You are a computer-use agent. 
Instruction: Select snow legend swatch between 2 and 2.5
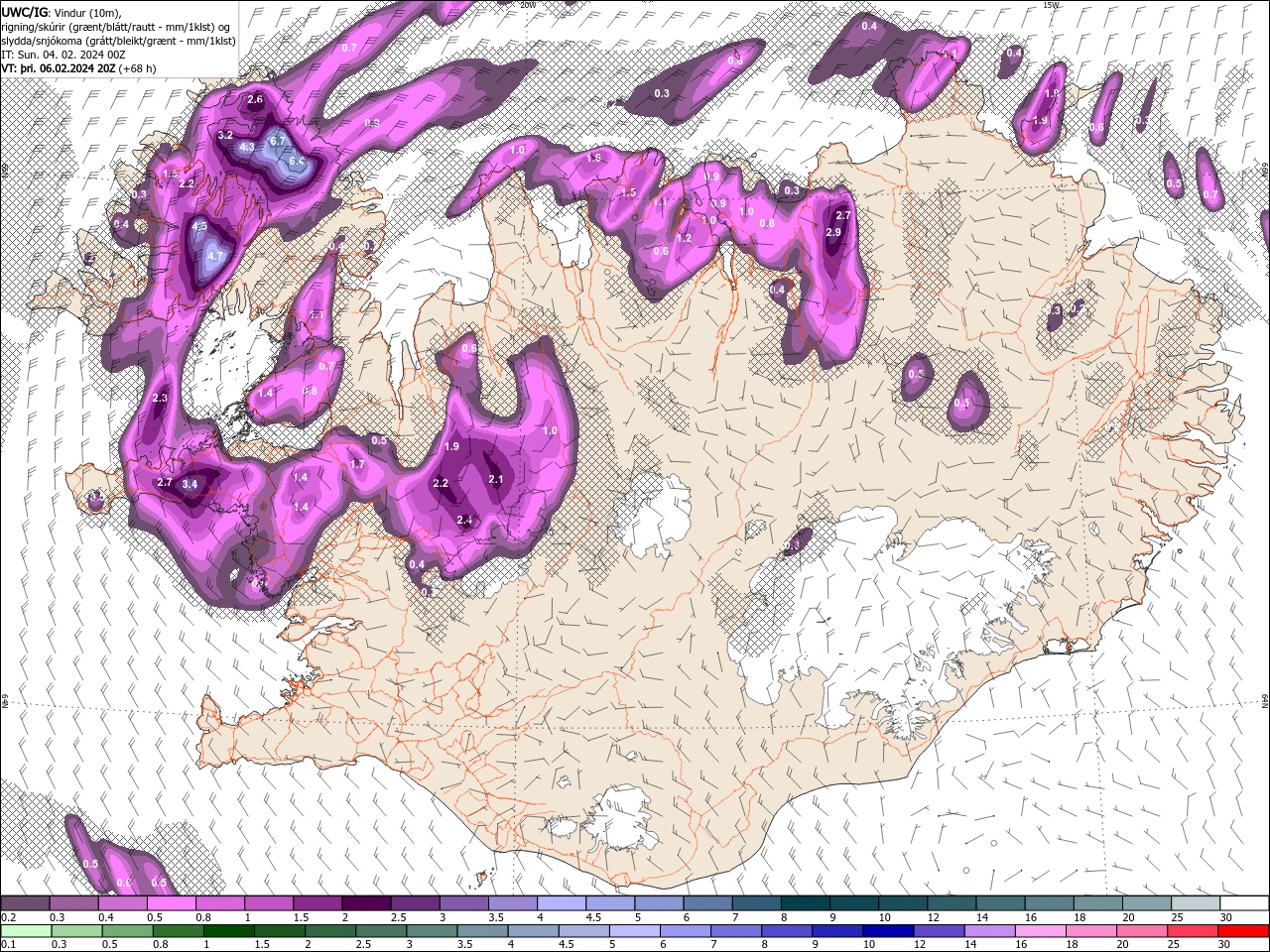tap(365, 903)
